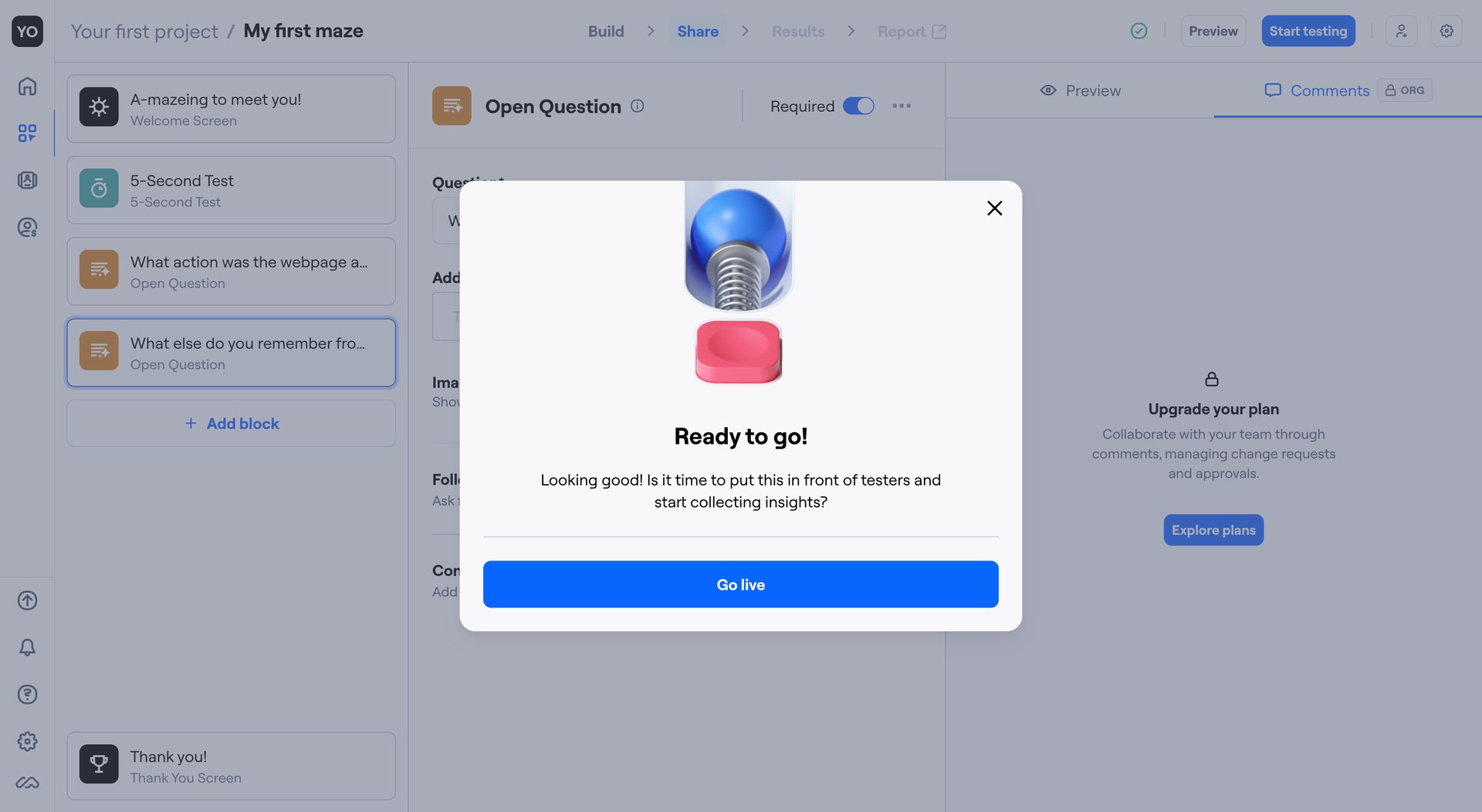Close the Ready to go dialog
Viewport: 1482px width, 812px height.
(x=994, y=208)
